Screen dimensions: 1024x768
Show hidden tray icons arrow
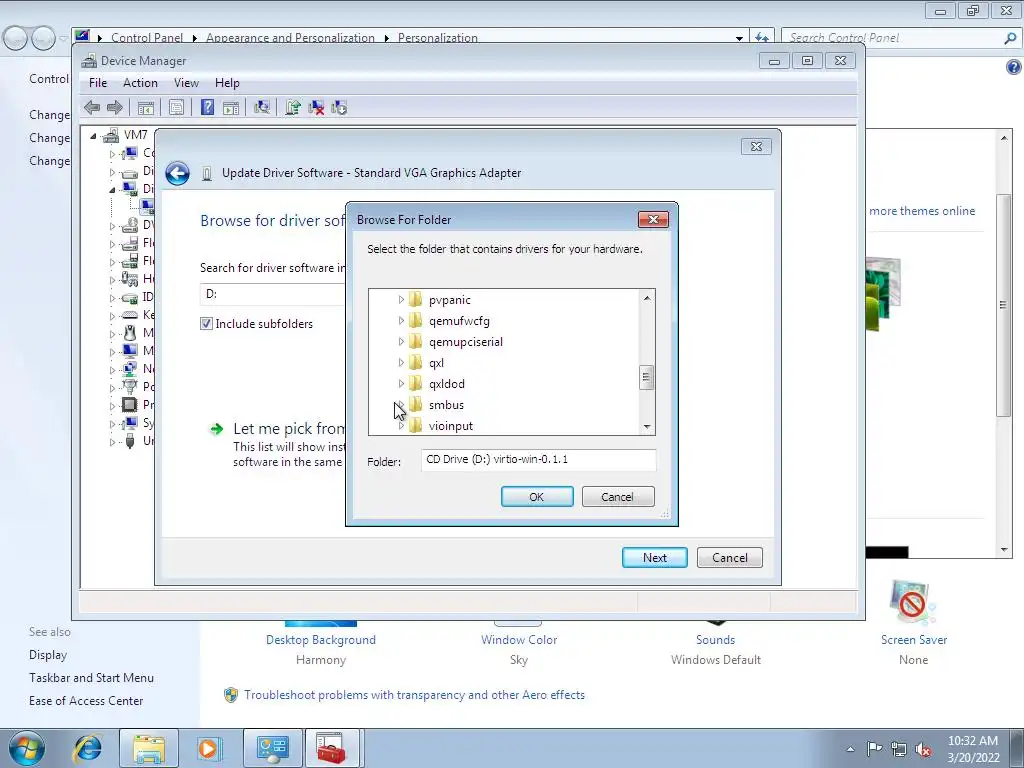850,749
